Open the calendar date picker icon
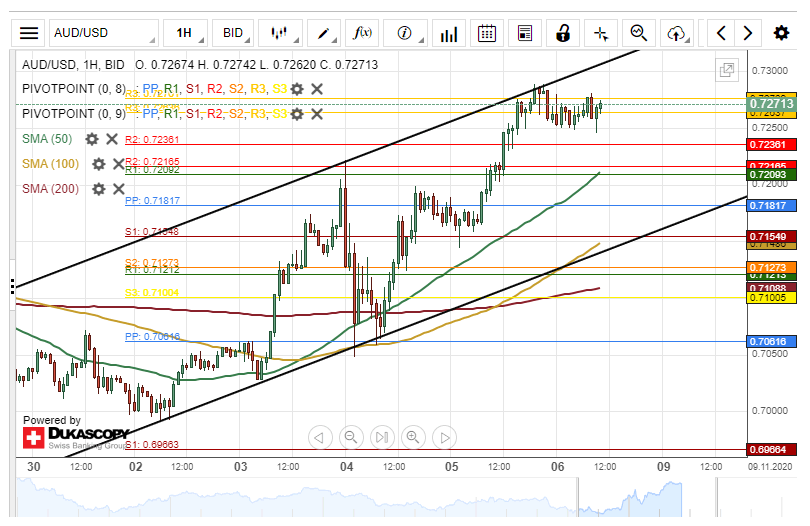This screenshot has width=810, height=526. 487,33
